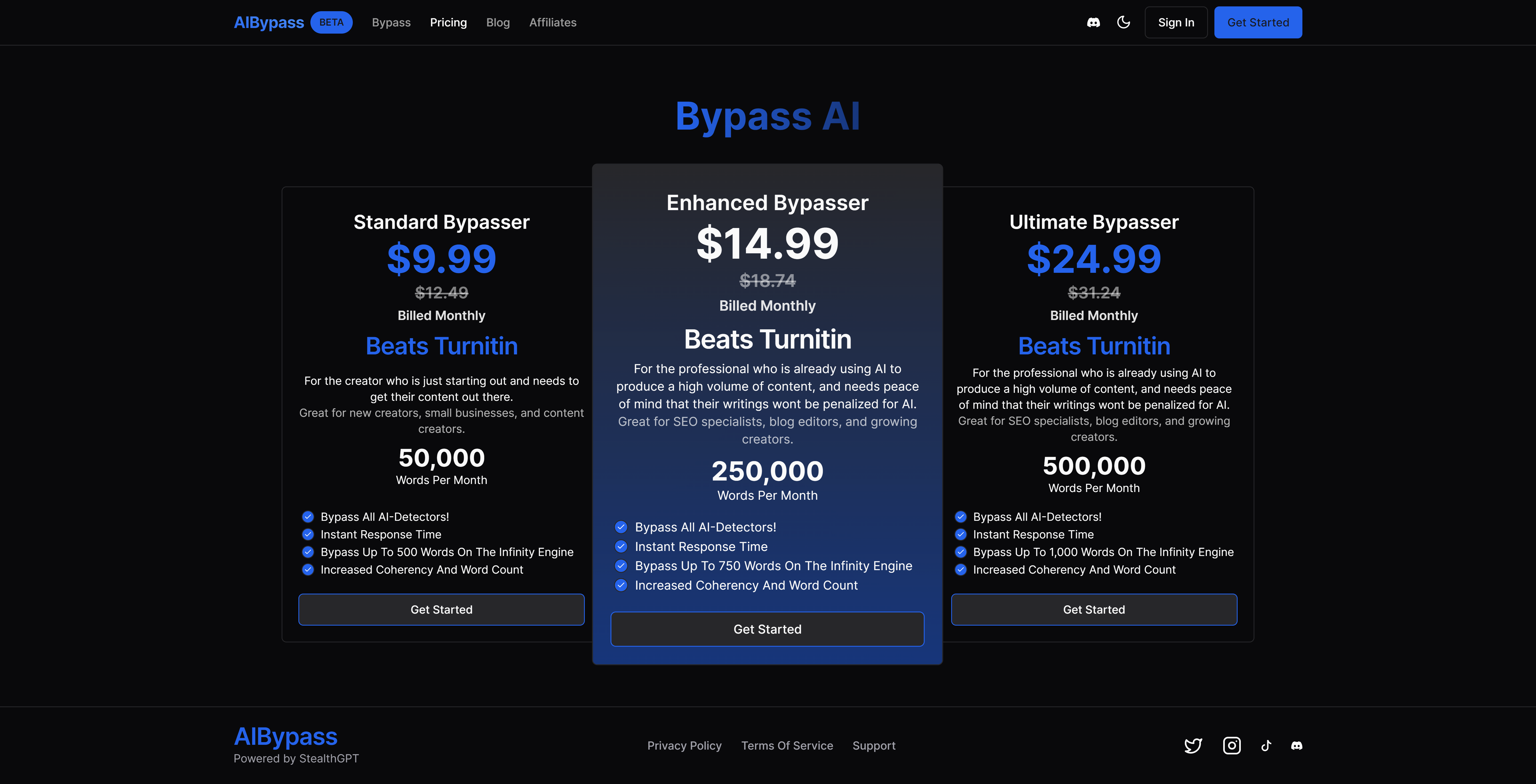Click the 250,000 words figure
The image size is (1536, 784).
[x=767, y=471]
